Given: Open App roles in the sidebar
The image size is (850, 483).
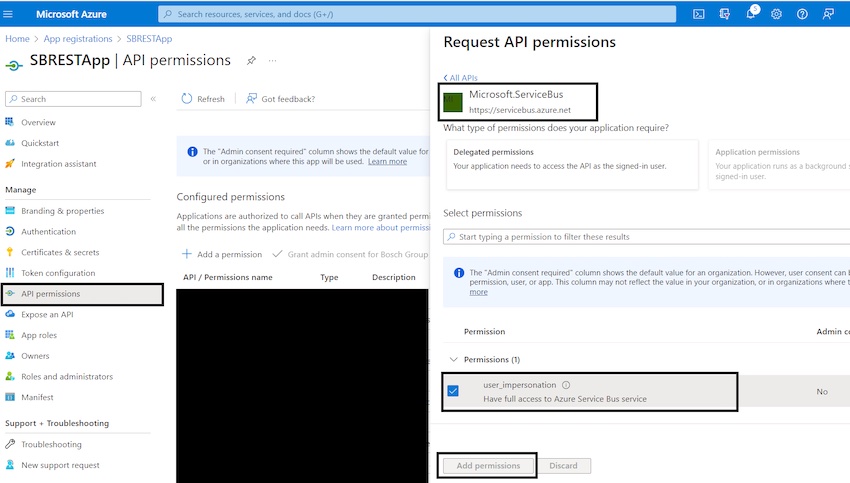Looking at the screenshot, I should click(38, 335).
